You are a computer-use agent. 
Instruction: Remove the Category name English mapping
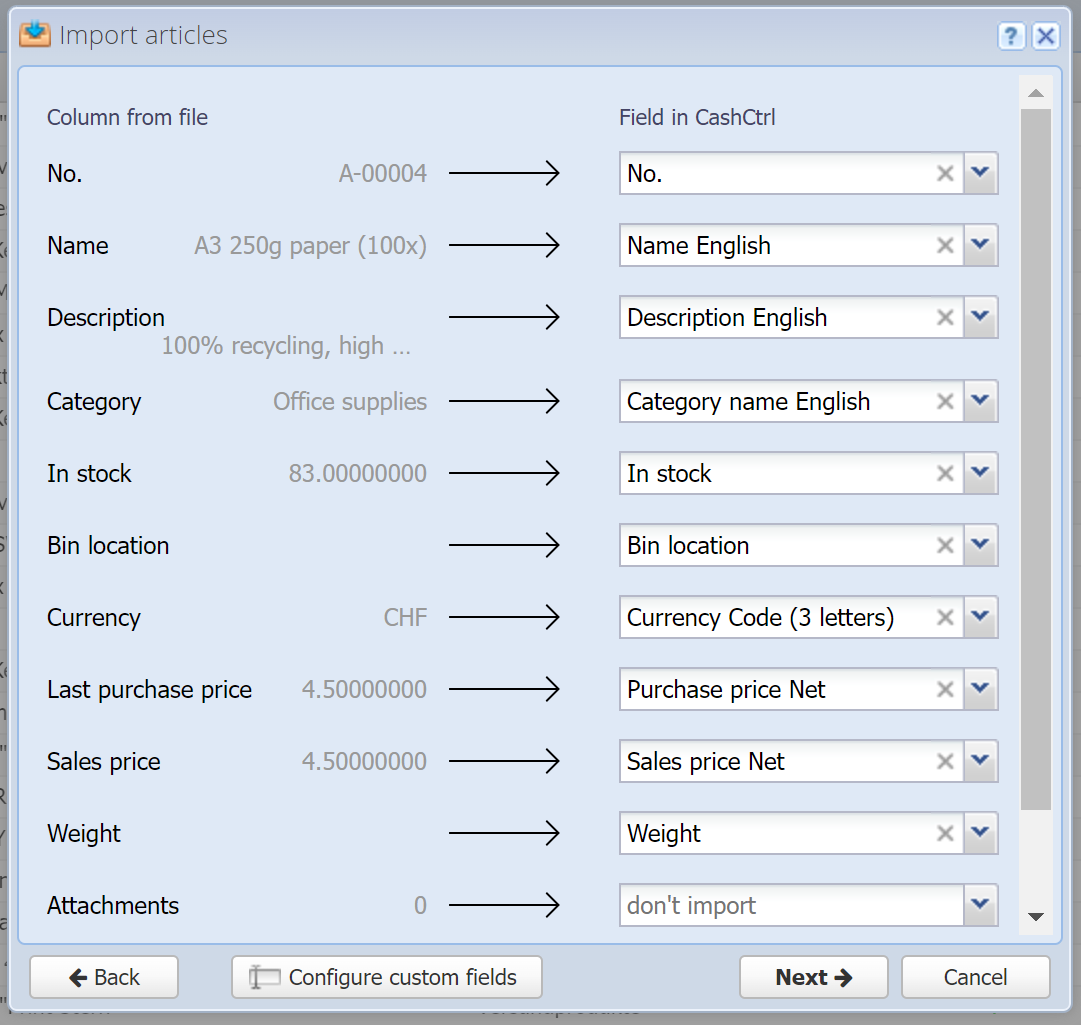coord(945,402)
